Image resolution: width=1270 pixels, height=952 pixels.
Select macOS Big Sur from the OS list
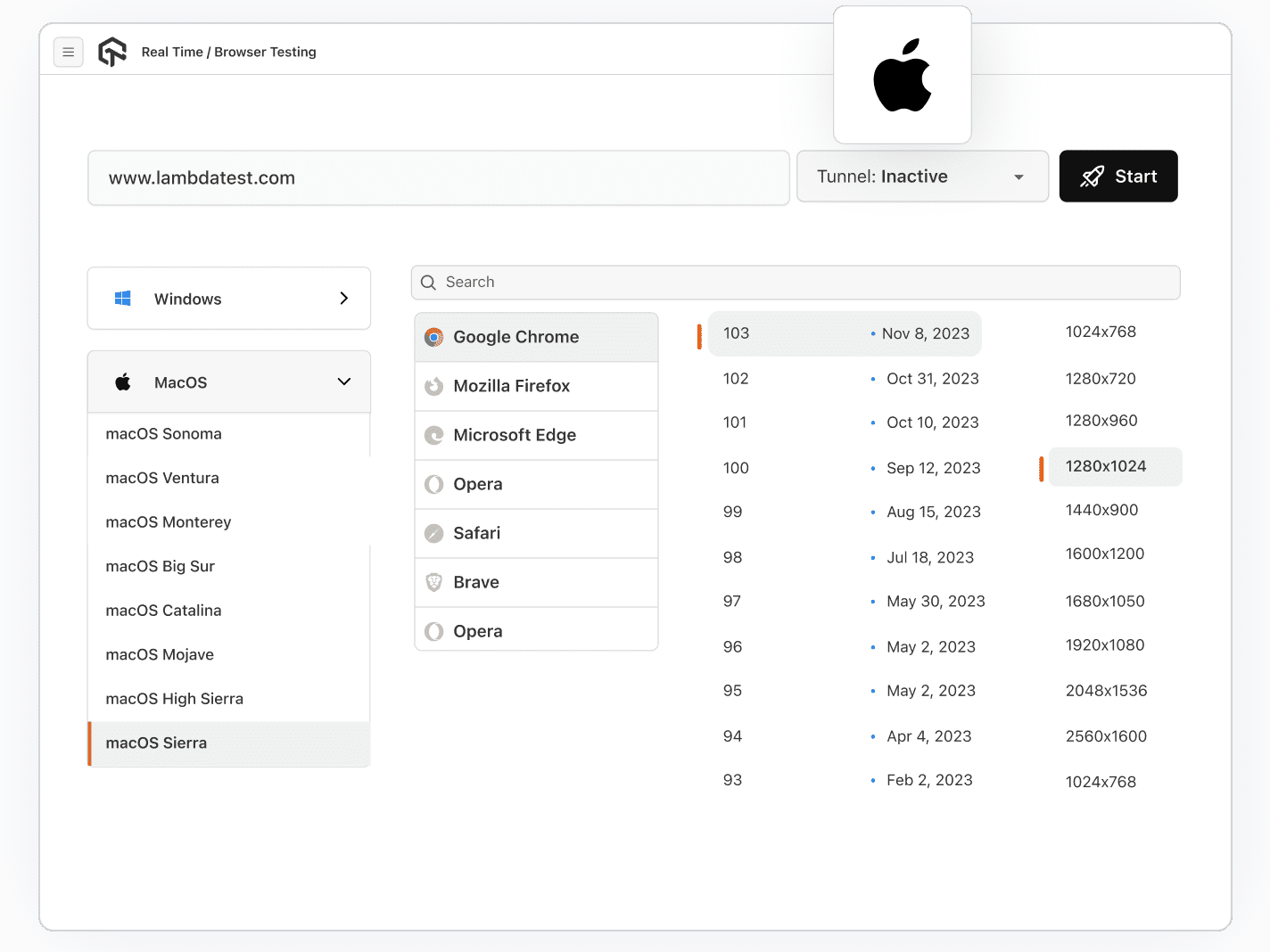pos(160,566)
